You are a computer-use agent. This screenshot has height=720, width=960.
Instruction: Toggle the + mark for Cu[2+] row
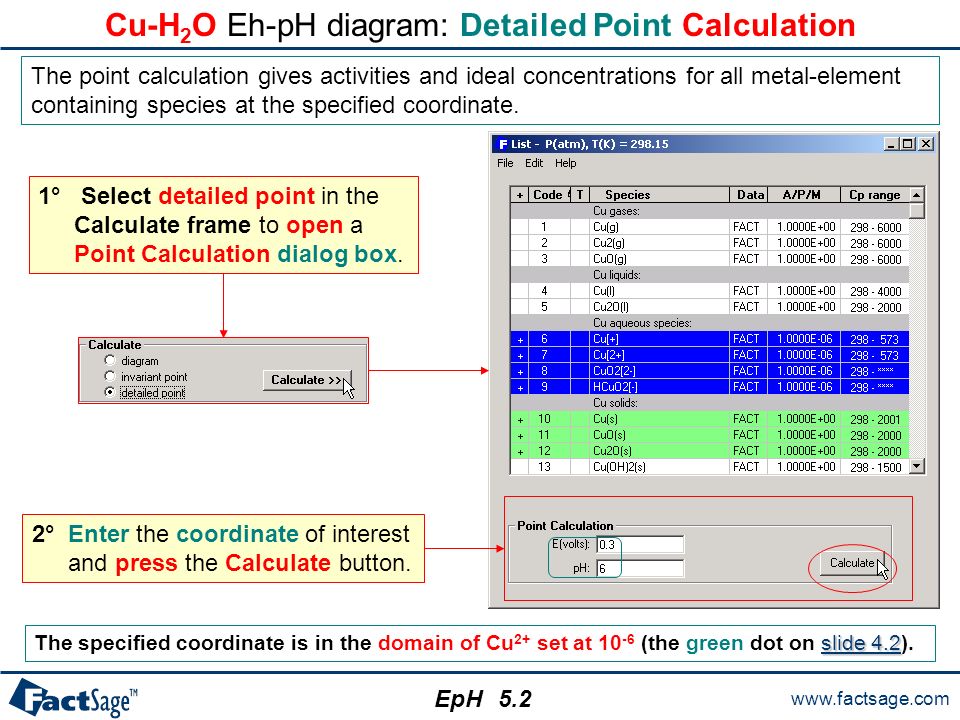tap(520, 355)
